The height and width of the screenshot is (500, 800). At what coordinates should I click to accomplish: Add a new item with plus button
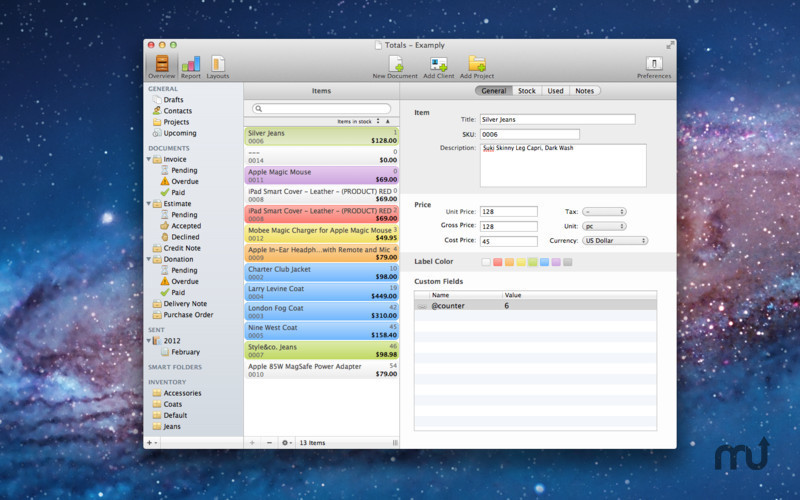click(x=252, y=443)
